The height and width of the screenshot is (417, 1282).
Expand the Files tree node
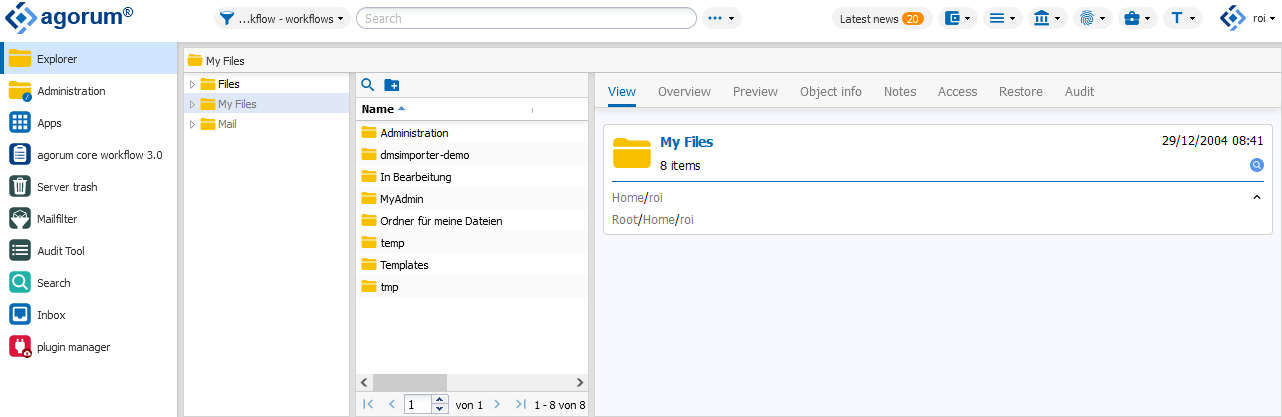[192, 84]
